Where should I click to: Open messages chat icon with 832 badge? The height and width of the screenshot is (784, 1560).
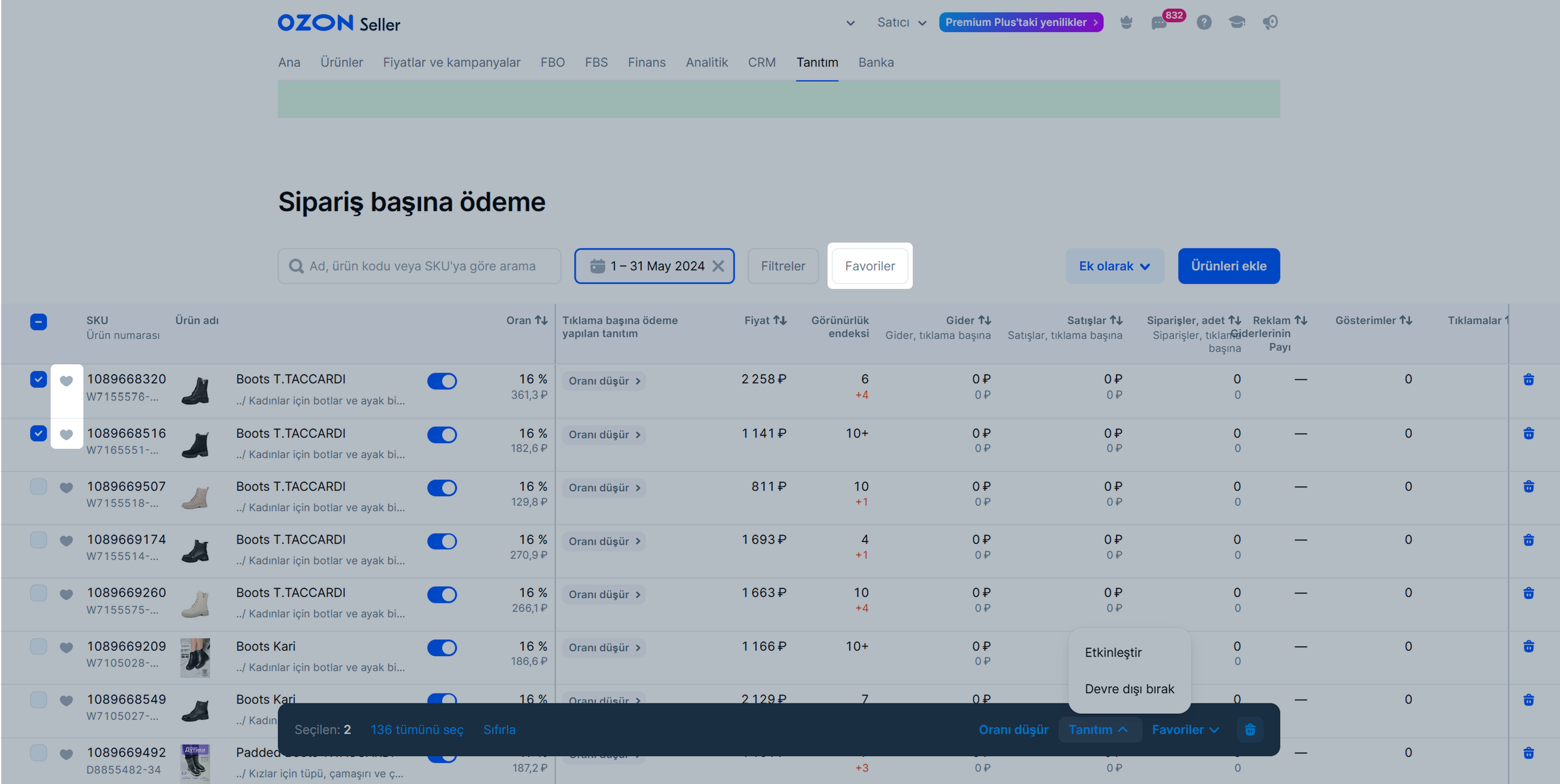pos(1159,23)
